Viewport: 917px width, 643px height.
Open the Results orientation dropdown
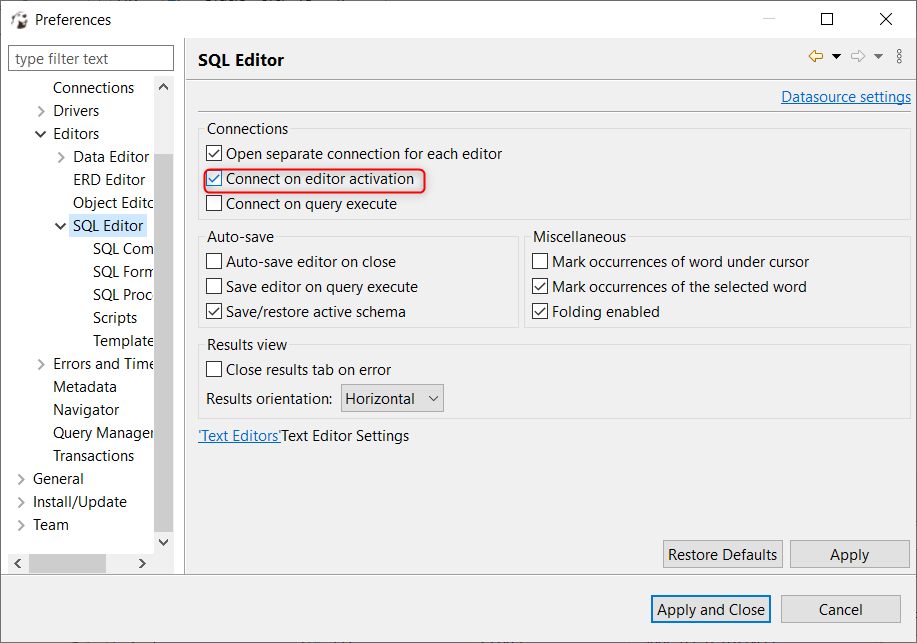(x=392, y=398)
